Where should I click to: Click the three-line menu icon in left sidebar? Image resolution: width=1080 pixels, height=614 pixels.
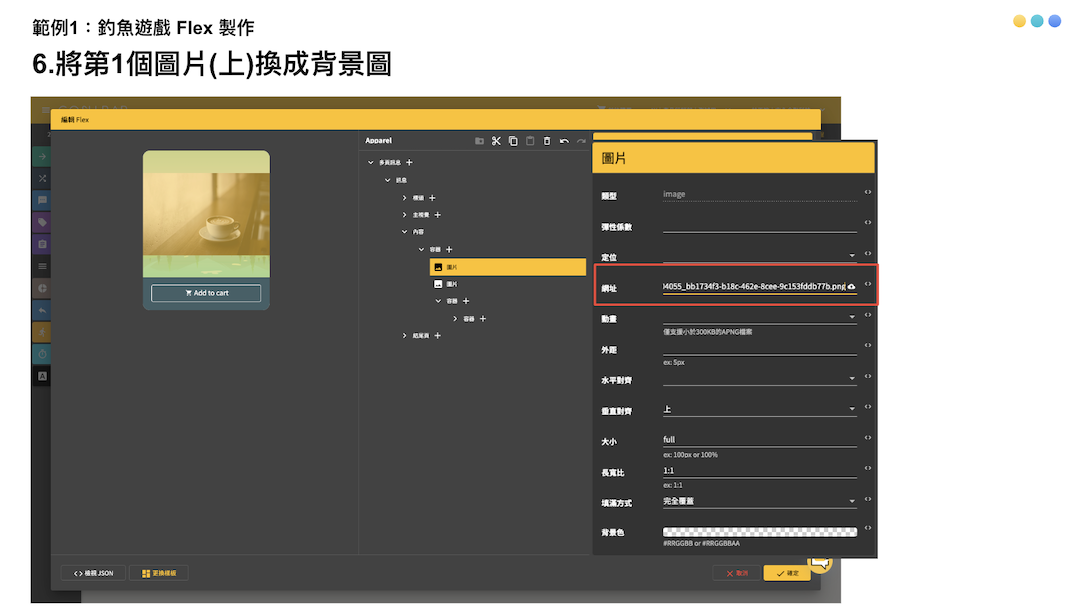(42, 266)
